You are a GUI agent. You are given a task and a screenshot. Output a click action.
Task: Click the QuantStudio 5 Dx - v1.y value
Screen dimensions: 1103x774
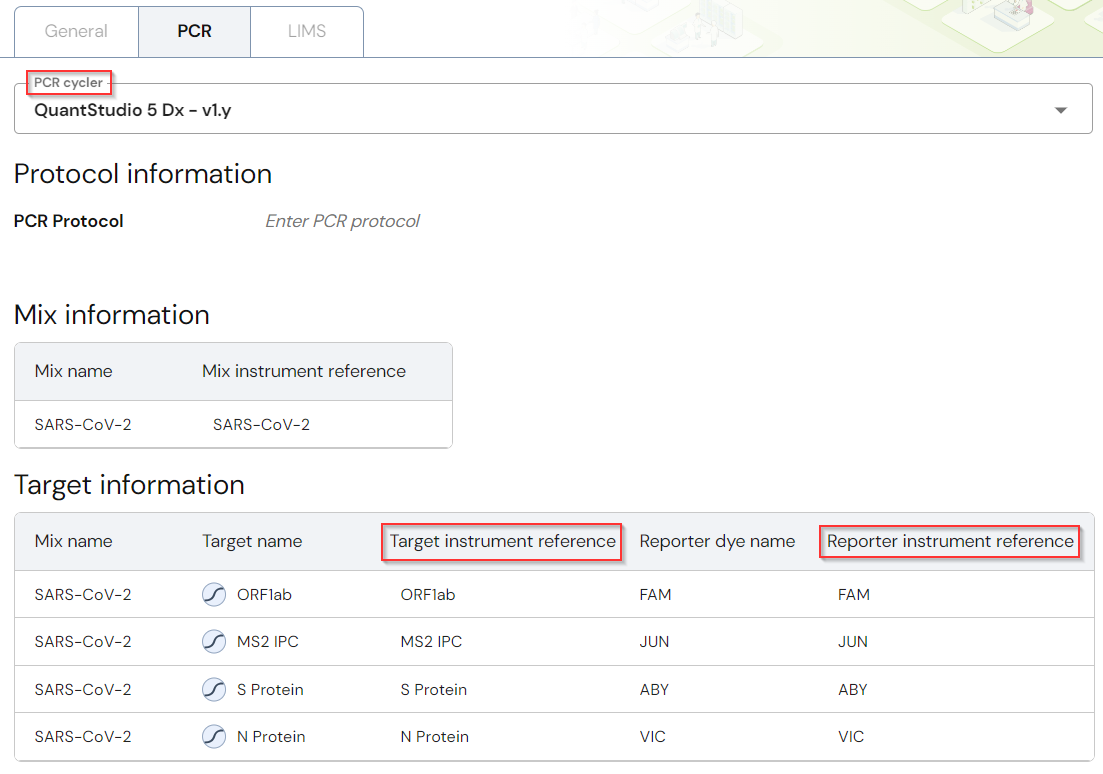coord(133,110)
